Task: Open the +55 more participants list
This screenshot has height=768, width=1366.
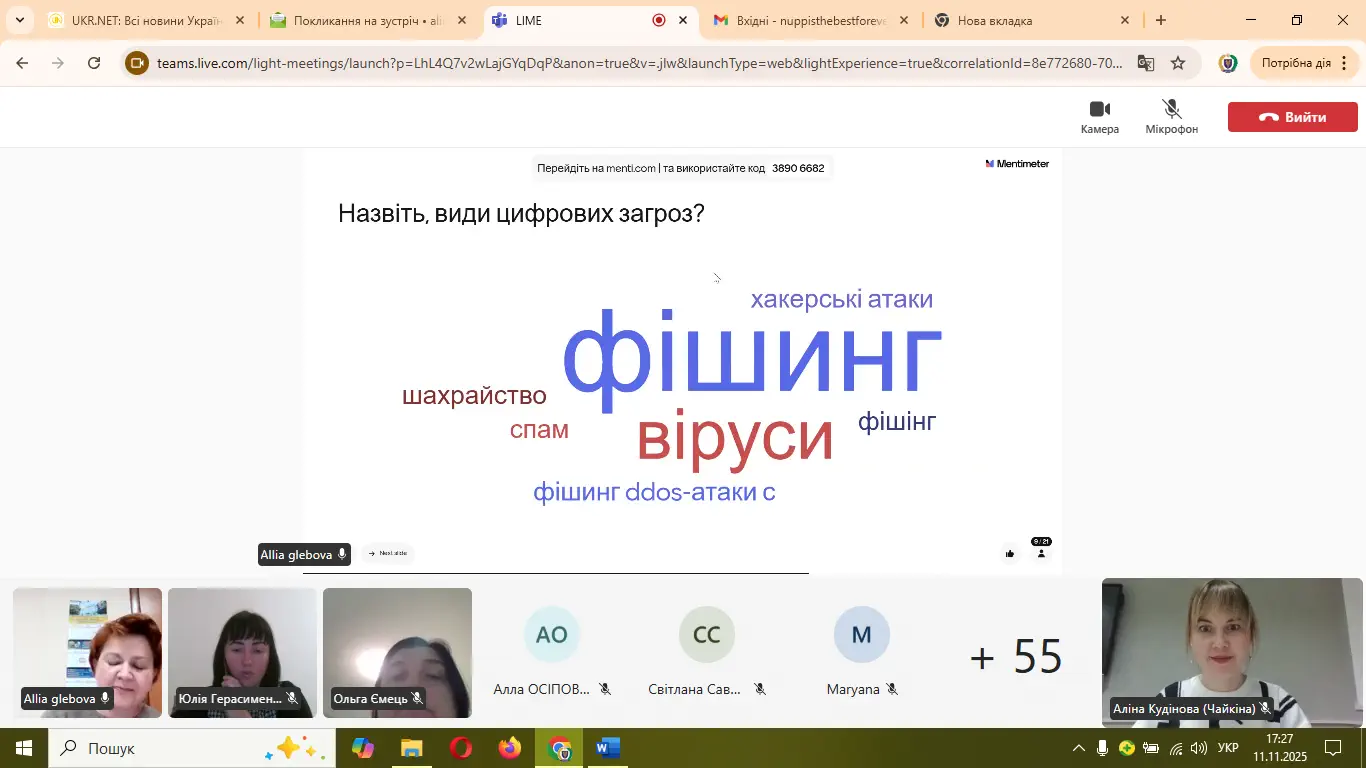Action: (1015, 657)
